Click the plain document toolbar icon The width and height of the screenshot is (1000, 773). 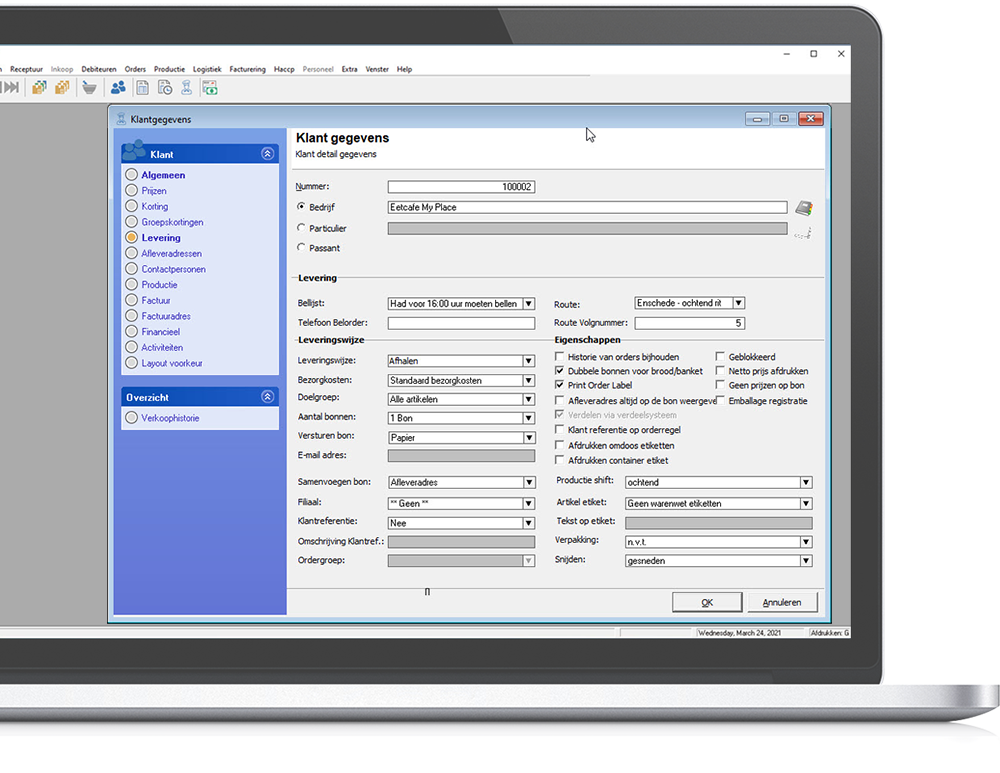coord(142,88)
